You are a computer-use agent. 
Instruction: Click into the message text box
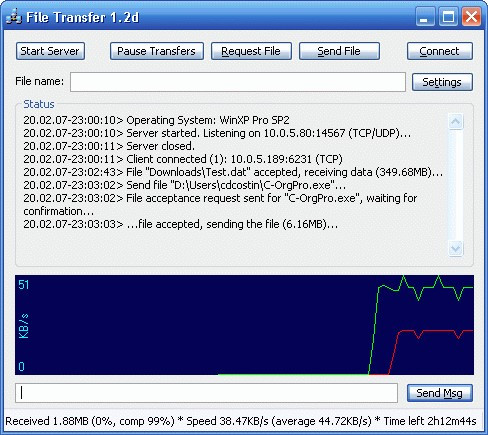point(206,393)
